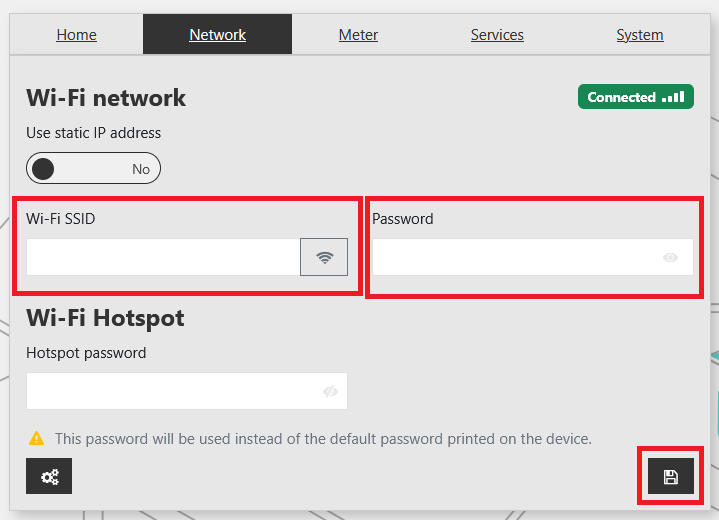Toggle hotspot password visibility crossed-eye icon
The image size is (719, 520).
click(x=330, y=392)
